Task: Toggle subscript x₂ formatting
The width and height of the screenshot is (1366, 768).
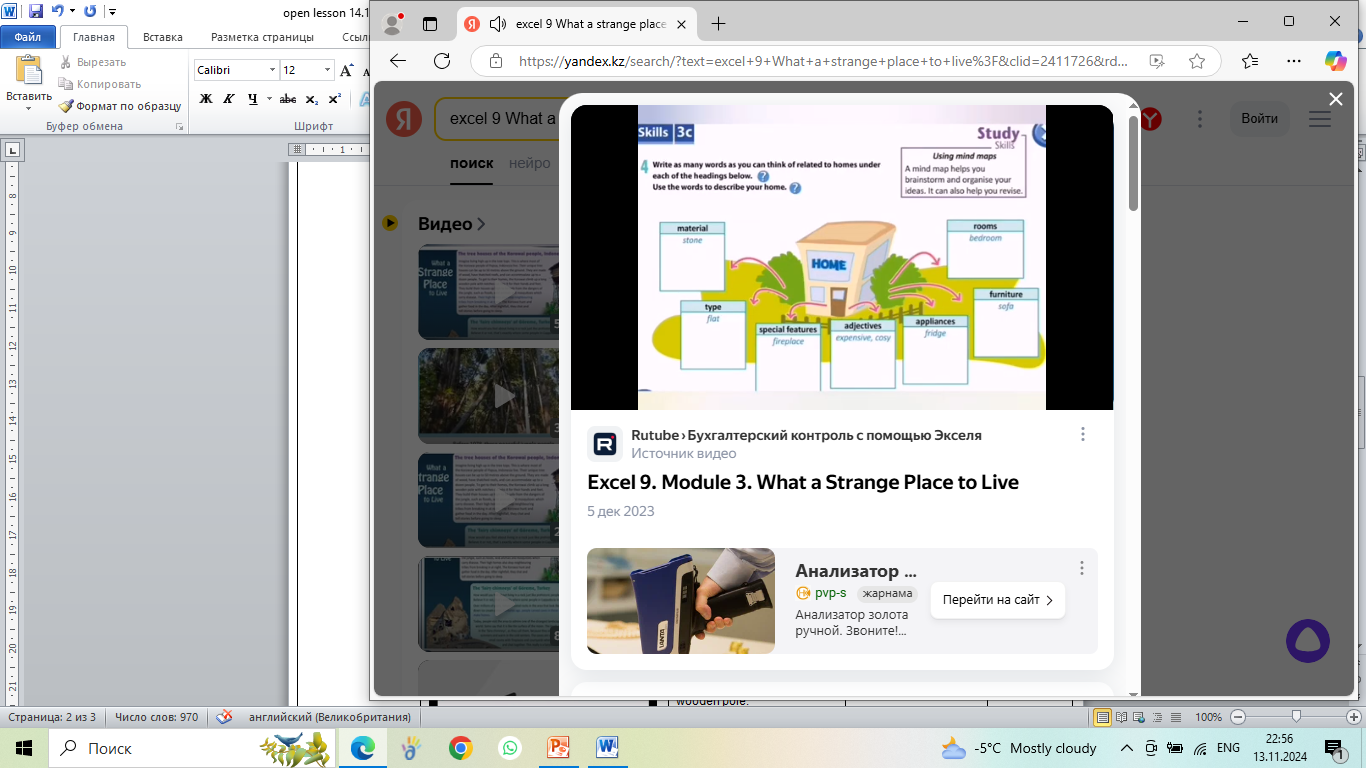Action: [311, 99]
